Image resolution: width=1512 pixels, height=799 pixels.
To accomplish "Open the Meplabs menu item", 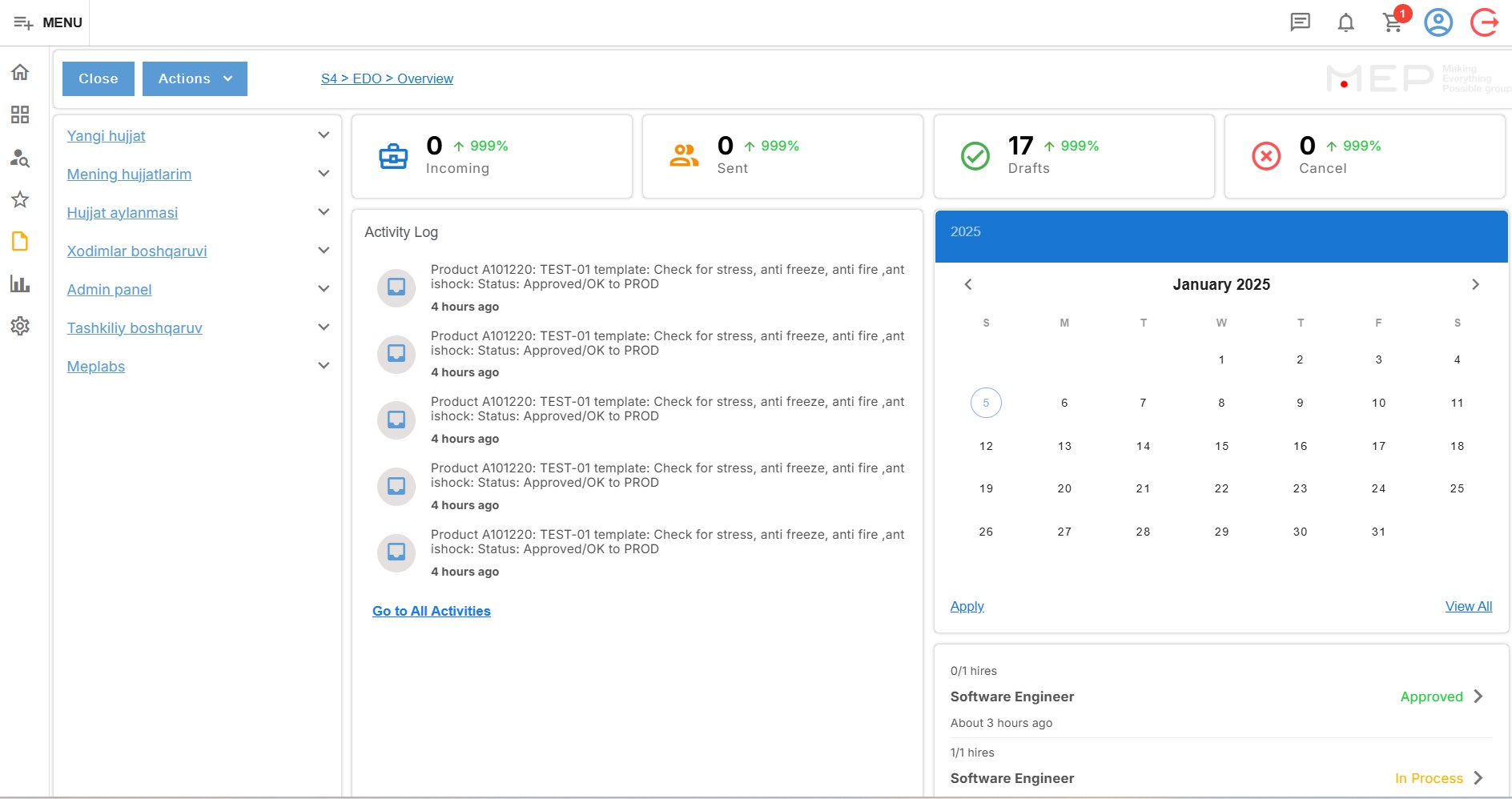I will (96, 366).
